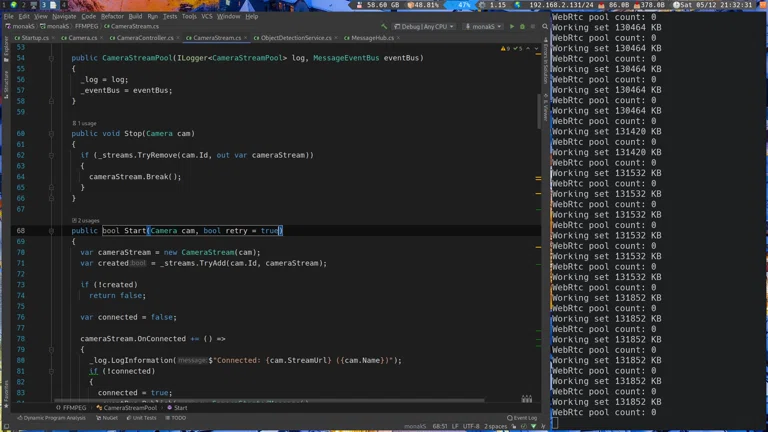Close the Startup.cs tab

[53, 38]
